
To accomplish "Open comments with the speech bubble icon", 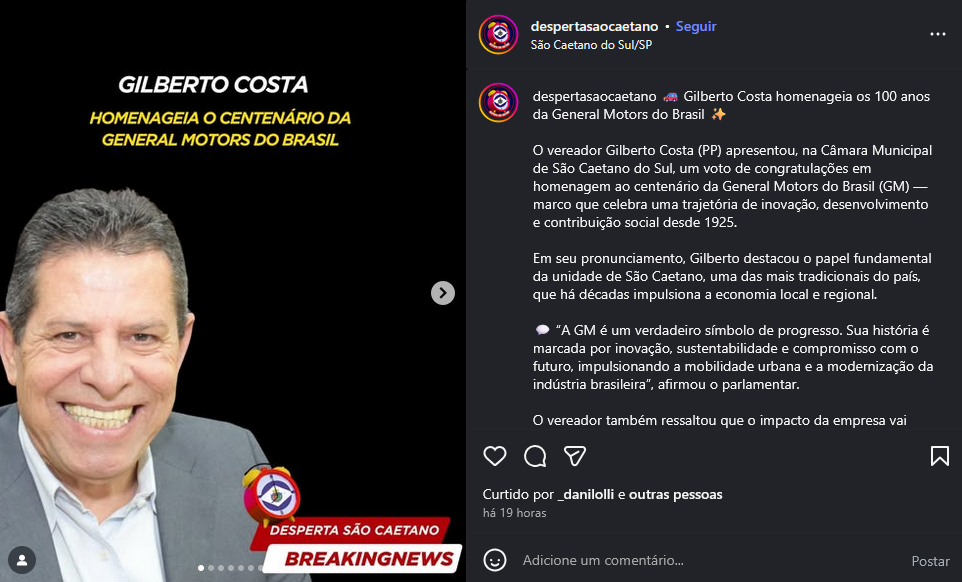I will (x=535, y=456).
